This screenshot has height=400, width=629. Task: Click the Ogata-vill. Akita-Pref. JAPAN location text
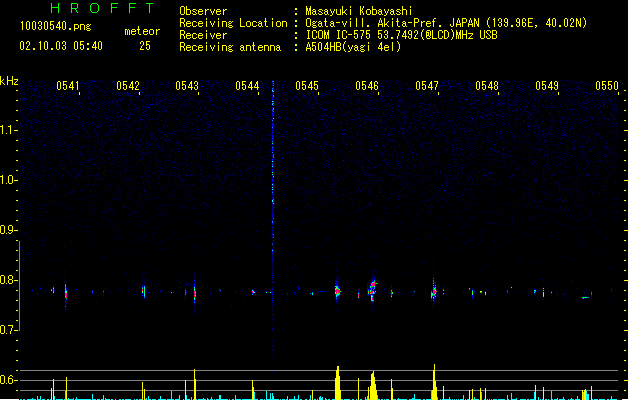(446, 23)
